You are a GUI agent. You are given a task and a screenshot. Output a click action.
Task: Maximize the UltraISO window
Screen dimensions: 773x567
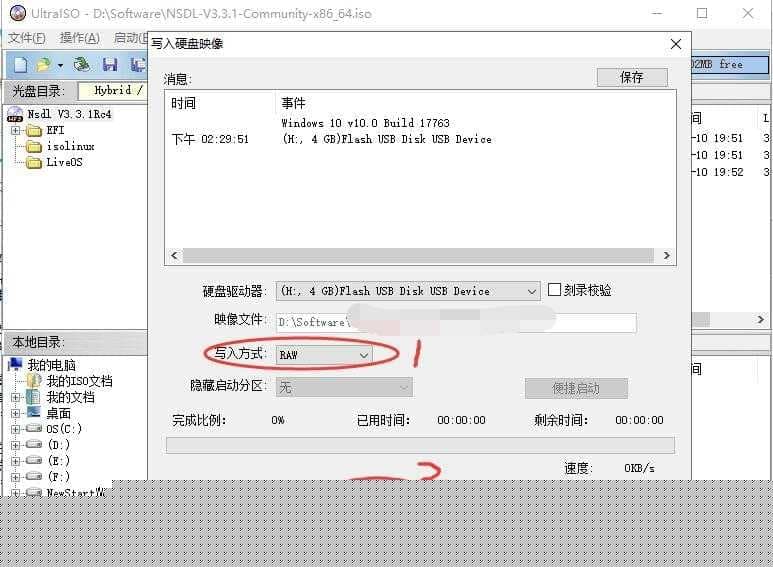[x=702, y=13]
